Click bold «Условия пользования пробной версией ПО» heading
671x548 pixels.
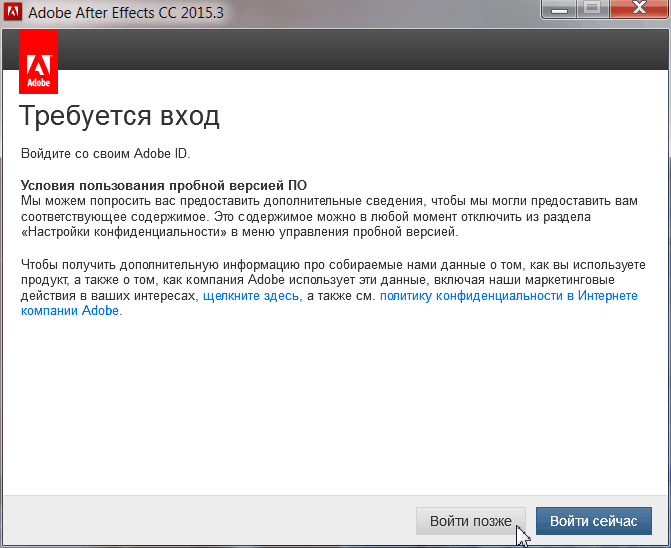pyautogui.click(x=164, y=186)
